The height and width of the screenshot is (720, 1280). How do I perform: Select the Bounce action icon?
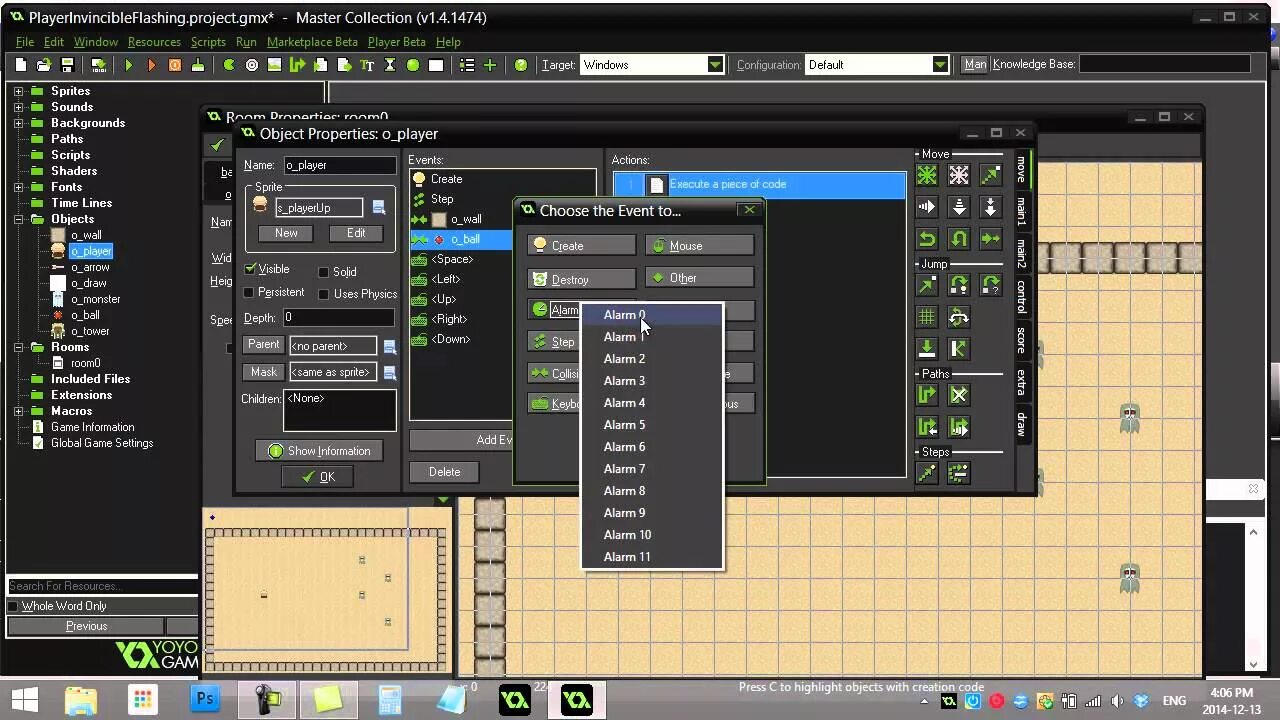(x=959, y=349)
